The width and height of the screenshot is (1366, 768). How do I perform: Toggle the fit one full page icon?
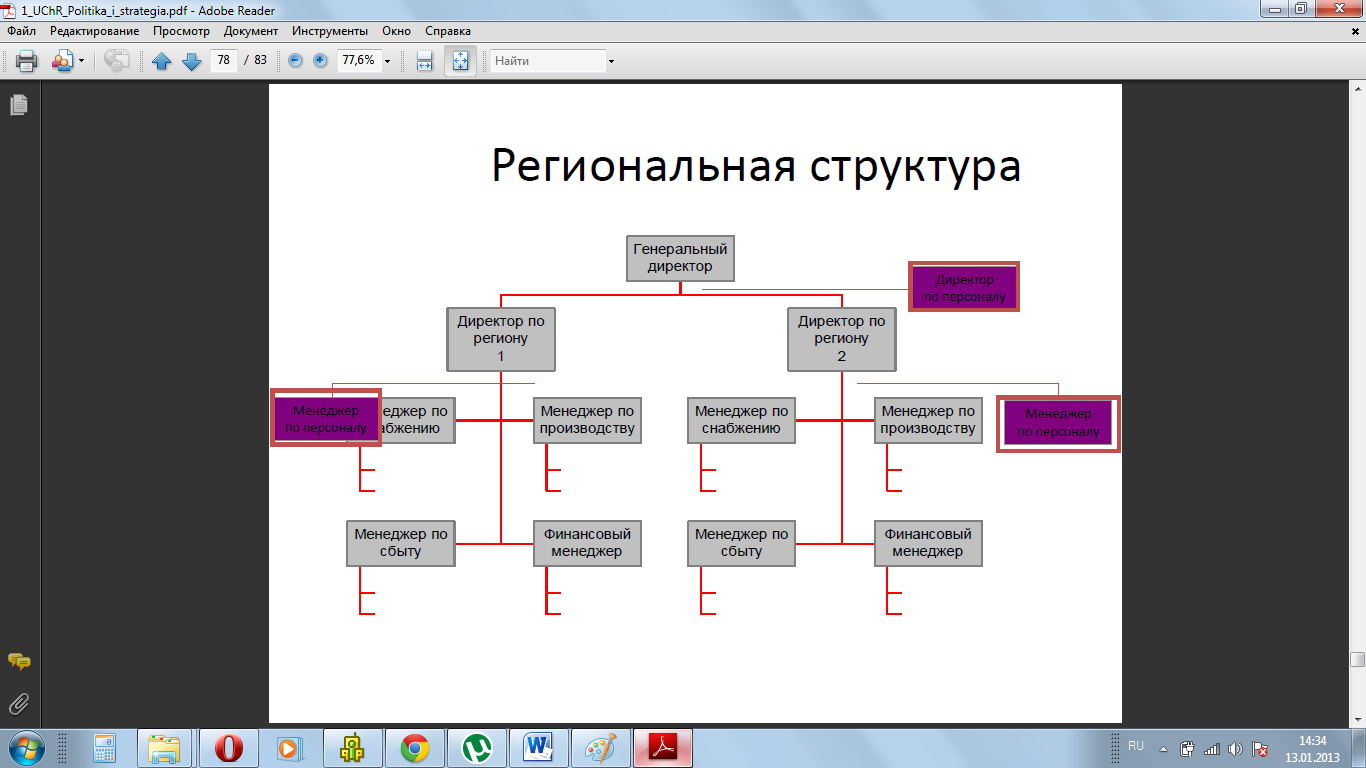[x=460, y=61]
